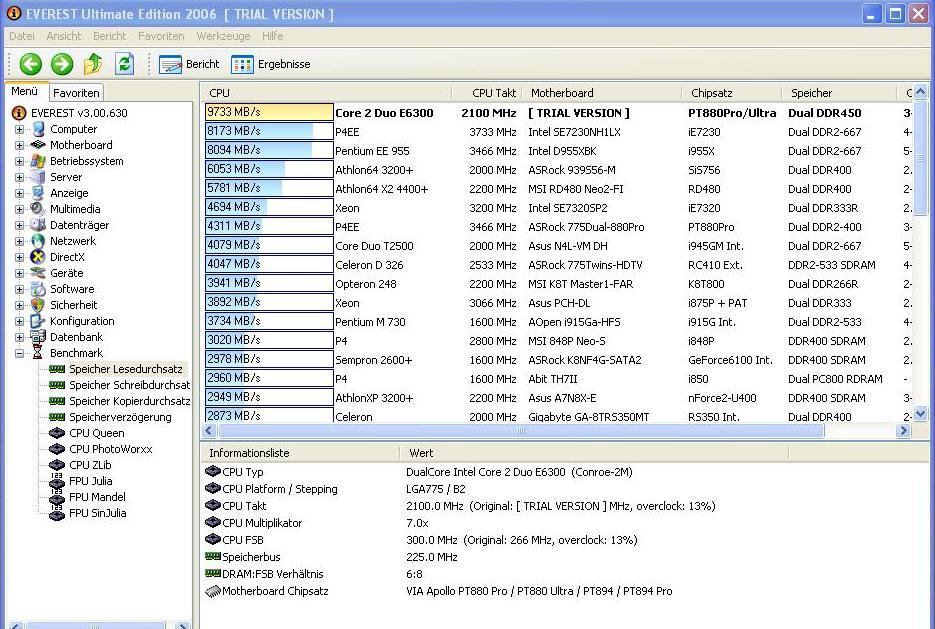Expand the Betriebssystem tree node
This screenshot has width=935, height=629.
click(x=20, y=162)
